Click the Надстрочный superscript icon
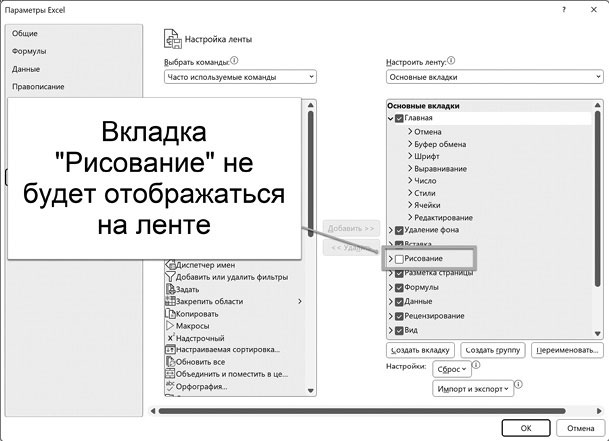This screenshot has width=609, height=441. pyautogui.click(x=170, y=339)
